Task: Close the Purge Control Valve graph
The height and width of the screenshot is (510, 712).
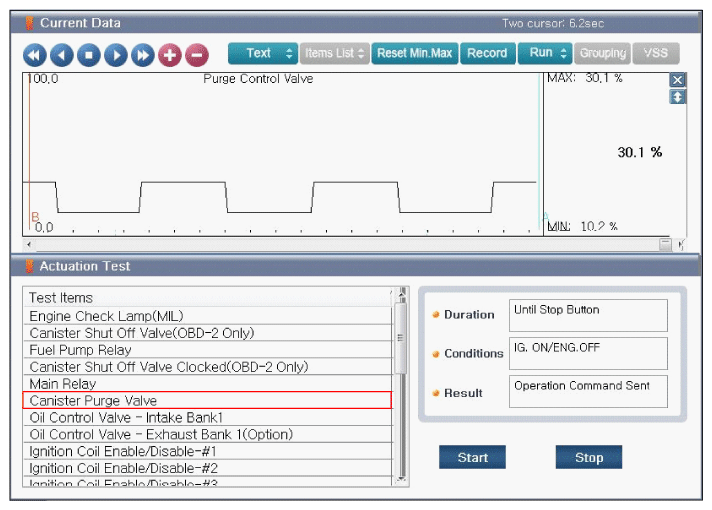Action: pyautogui.click(x=677, y=80)
